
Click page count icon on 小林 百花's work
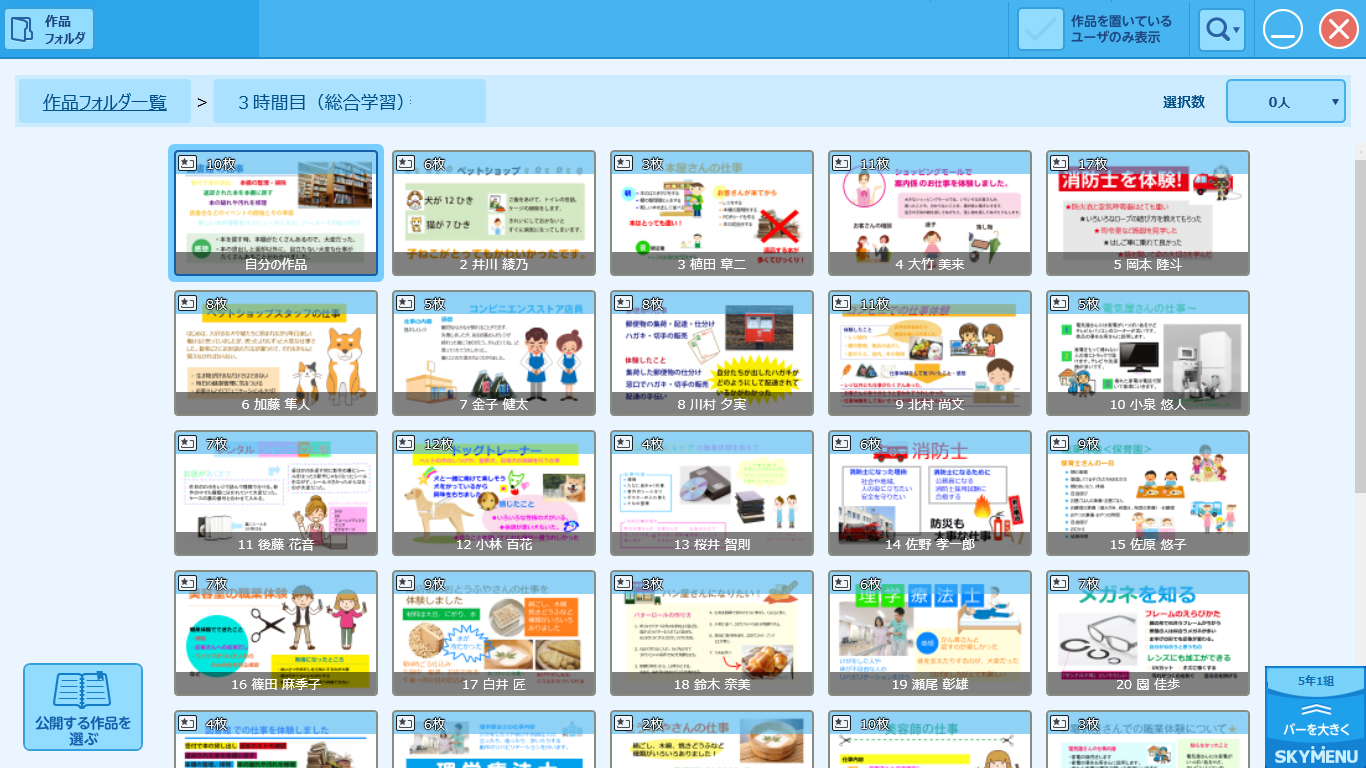pyautogui.click(x=405, y=443)
